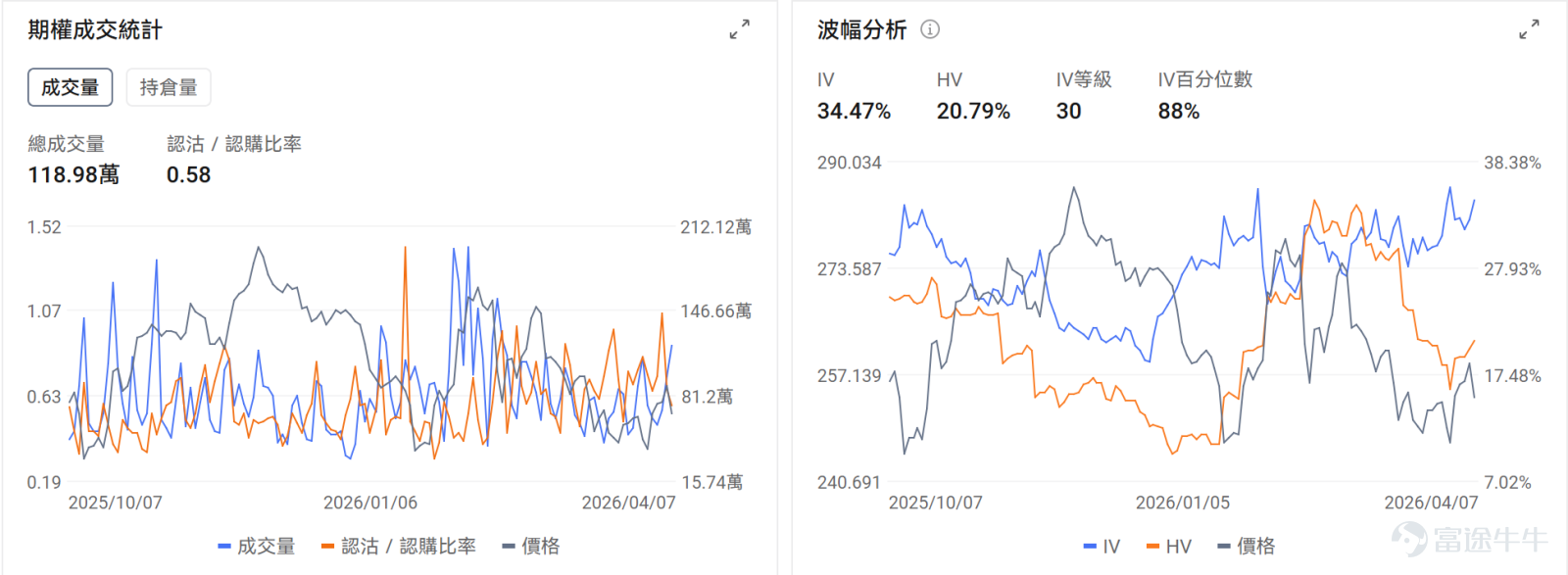The height and width of the screenshot is (575, 1568).
Task: Select the 成交量 tab
Action: pyautogui.click(x=70, y=87)
